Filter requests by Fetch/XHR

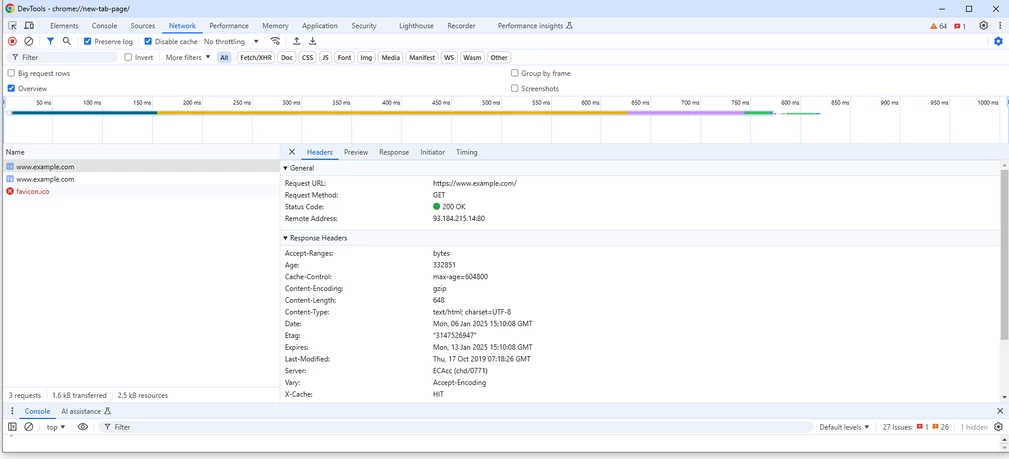(255, 57)
